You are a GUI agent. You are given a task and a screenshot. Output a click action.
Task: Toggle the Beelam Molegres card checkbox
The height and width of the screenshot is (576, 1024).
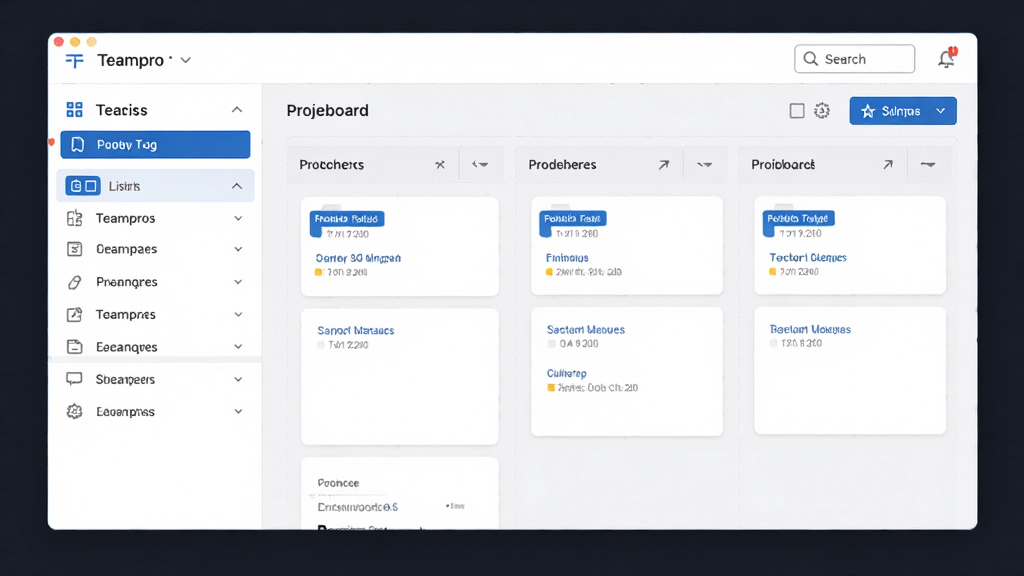coord(773,343)
